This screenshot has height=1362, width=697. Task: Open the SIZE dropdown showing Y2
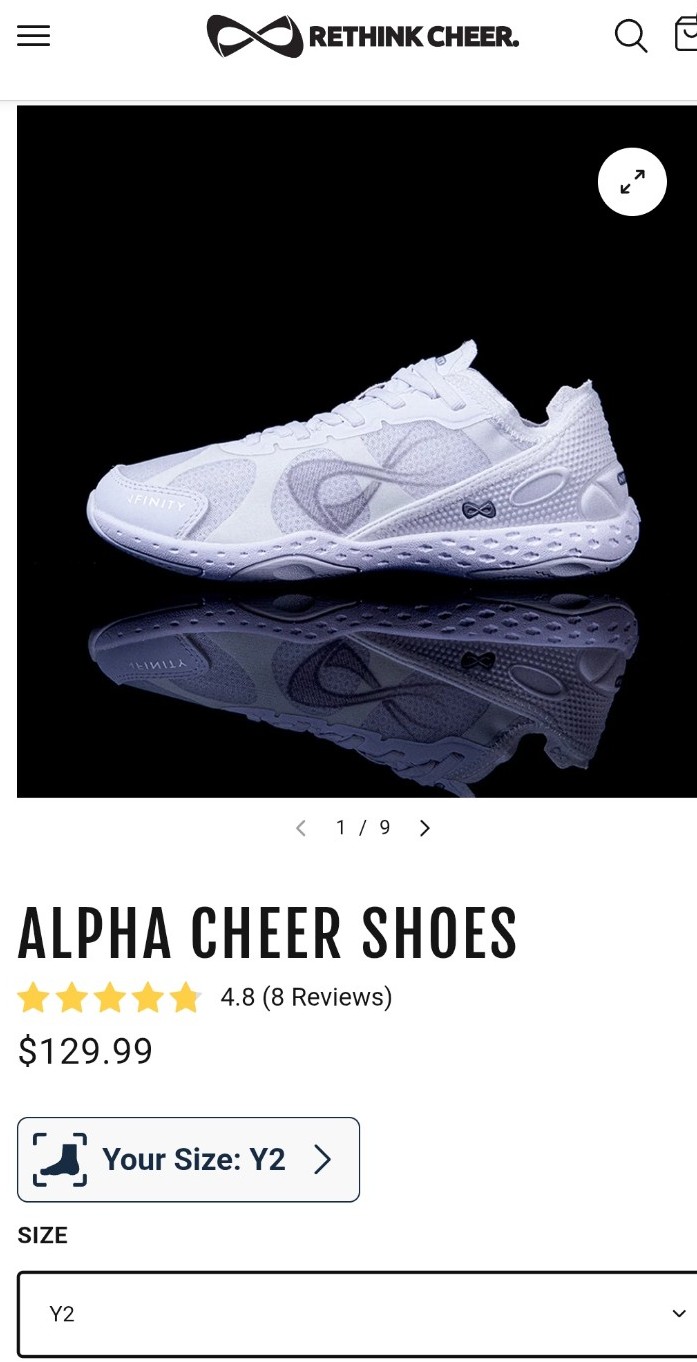coord(357,1314)
